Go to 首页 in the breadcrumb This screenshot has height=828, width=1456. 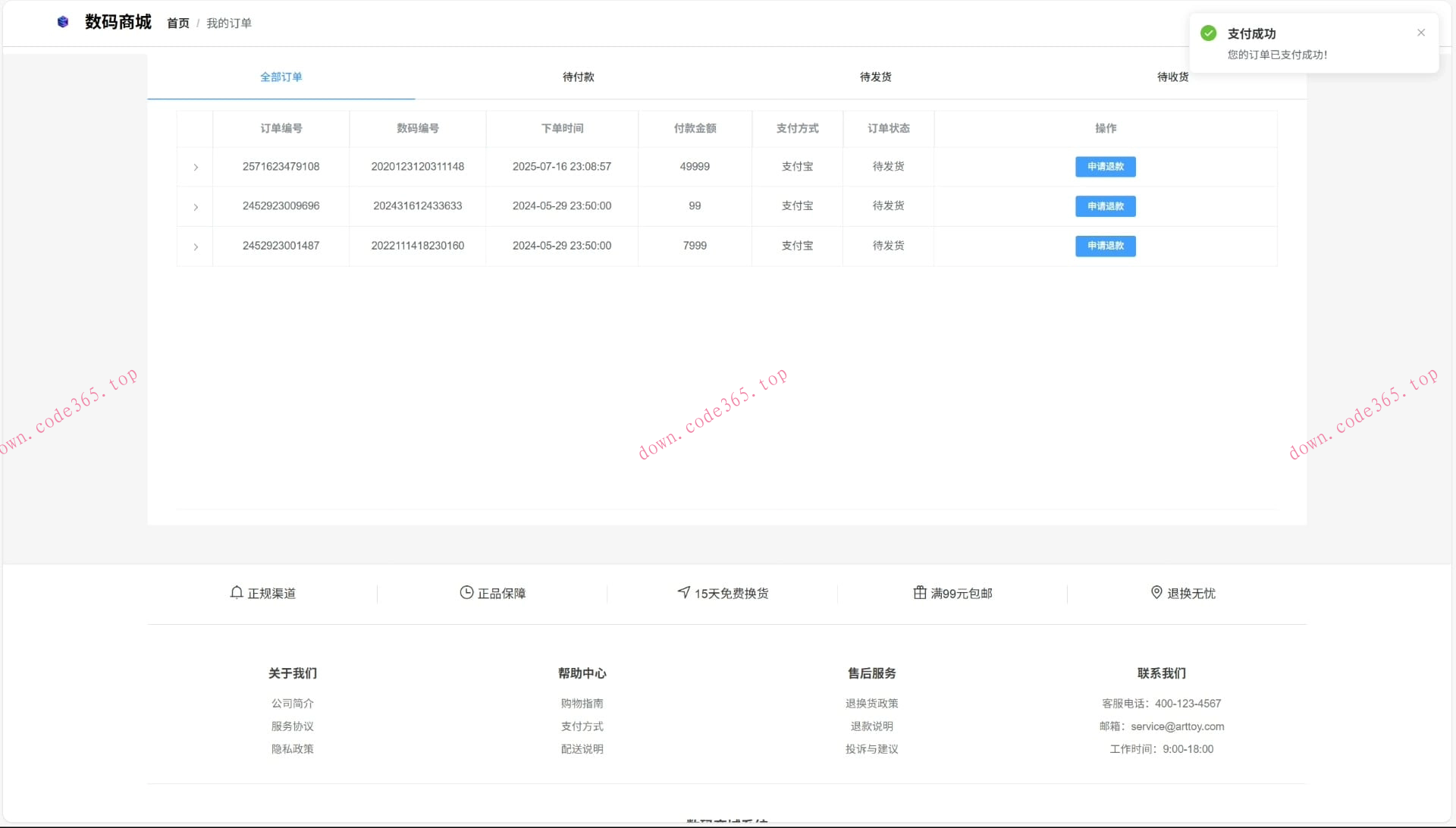tap(178, 24)
